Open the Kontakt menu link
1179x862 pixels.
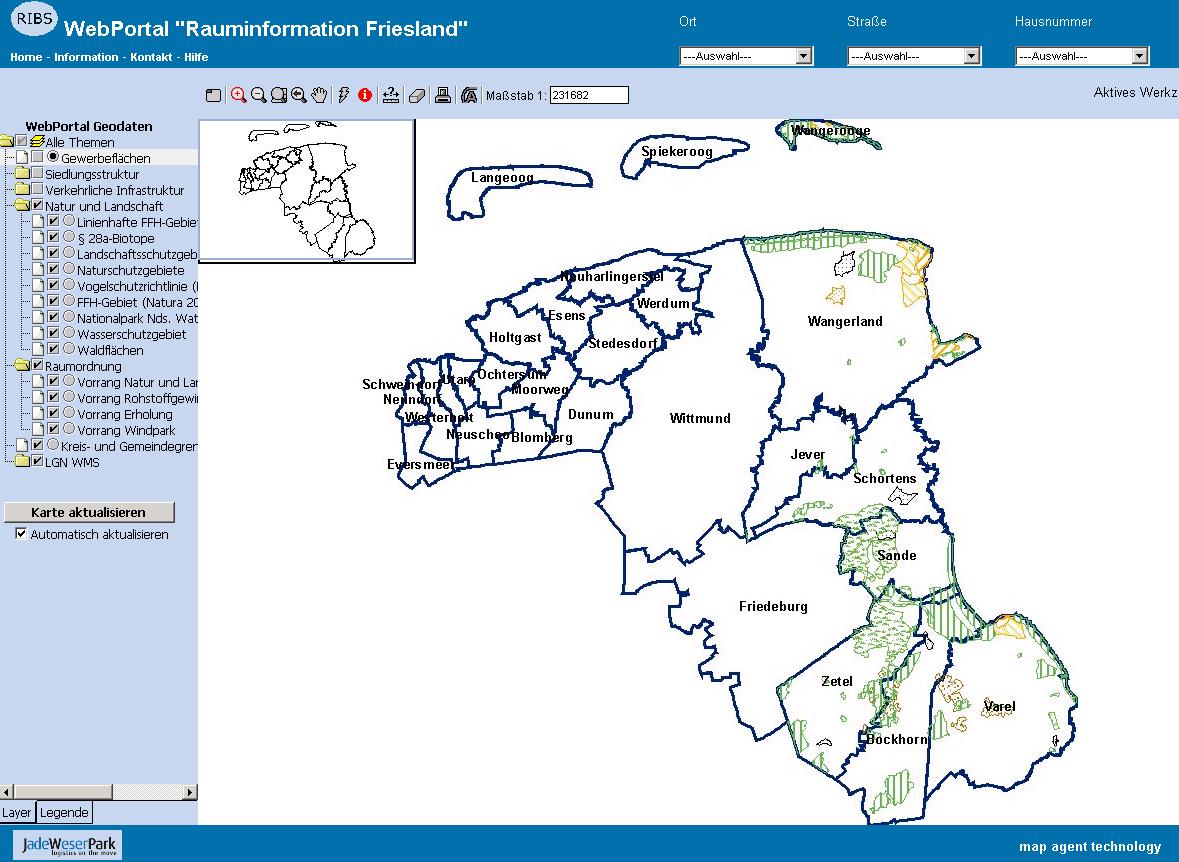[x=151, y=57]
